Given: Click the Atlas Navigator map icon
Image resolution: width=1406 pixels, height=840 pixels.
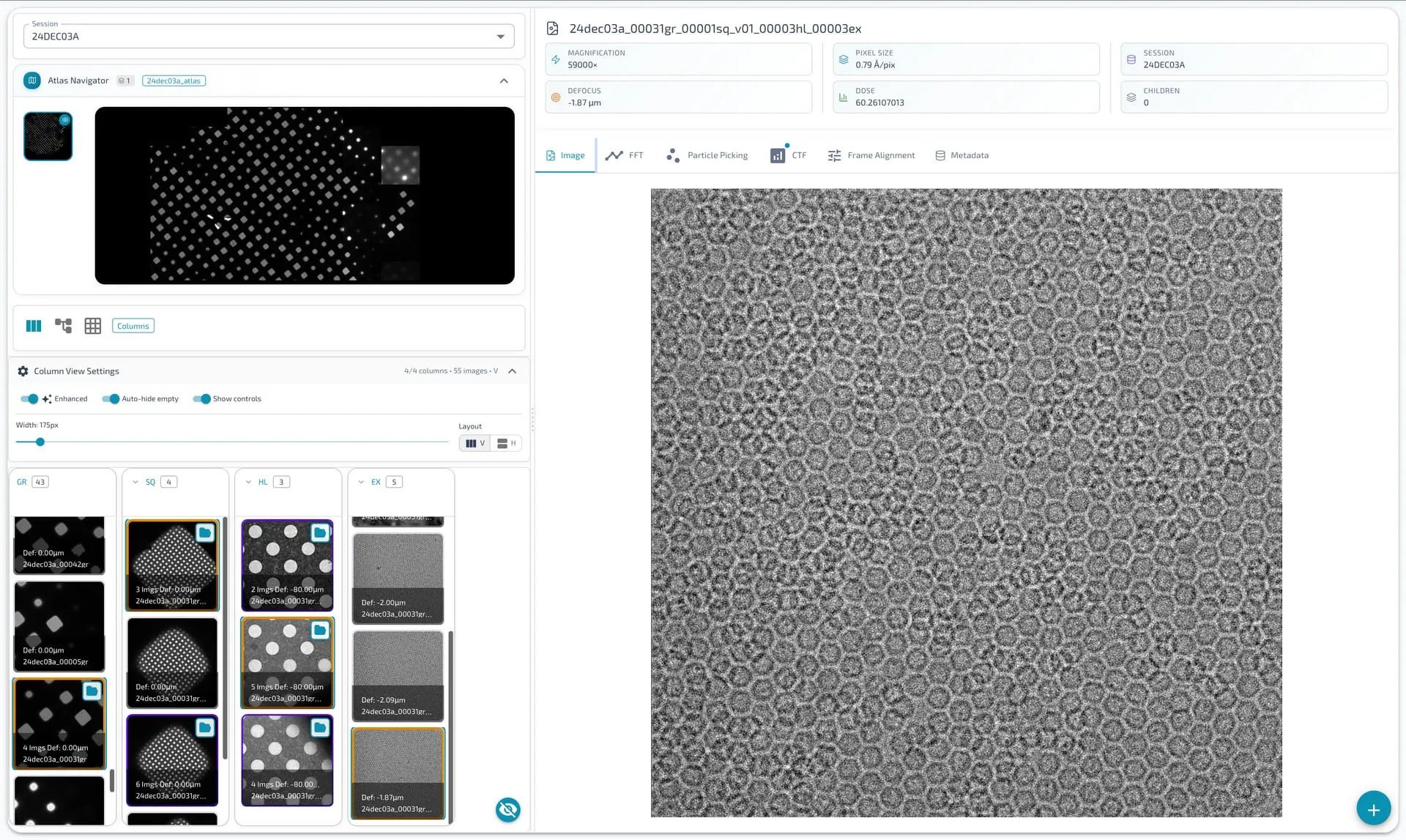Looking at the screenshot, I should tap(32, 81).
